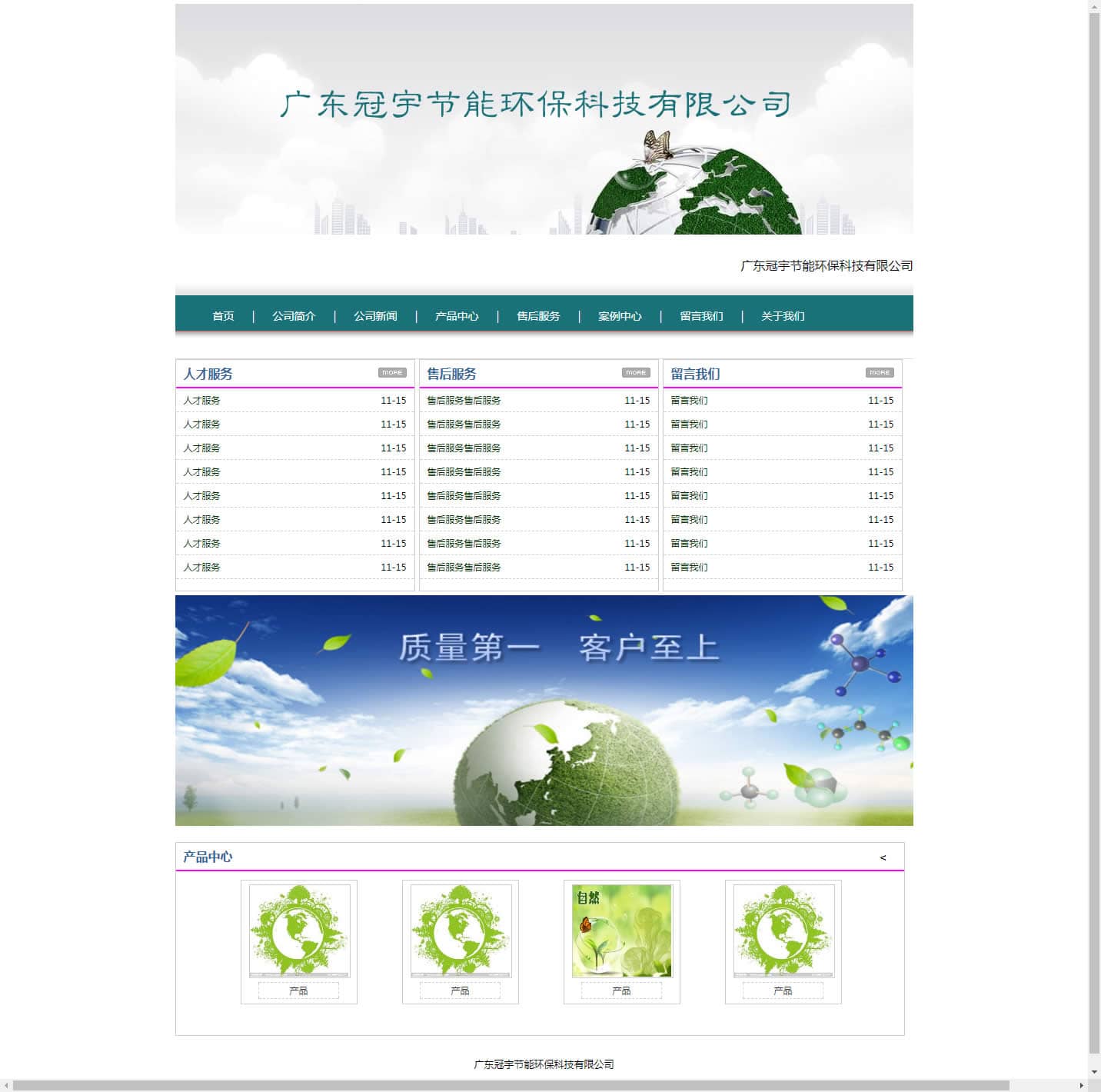This screenshot has height=1092, width=1101.
Task: Click the 质量第一 客户至上 banner image
Action: pos(544,711)
